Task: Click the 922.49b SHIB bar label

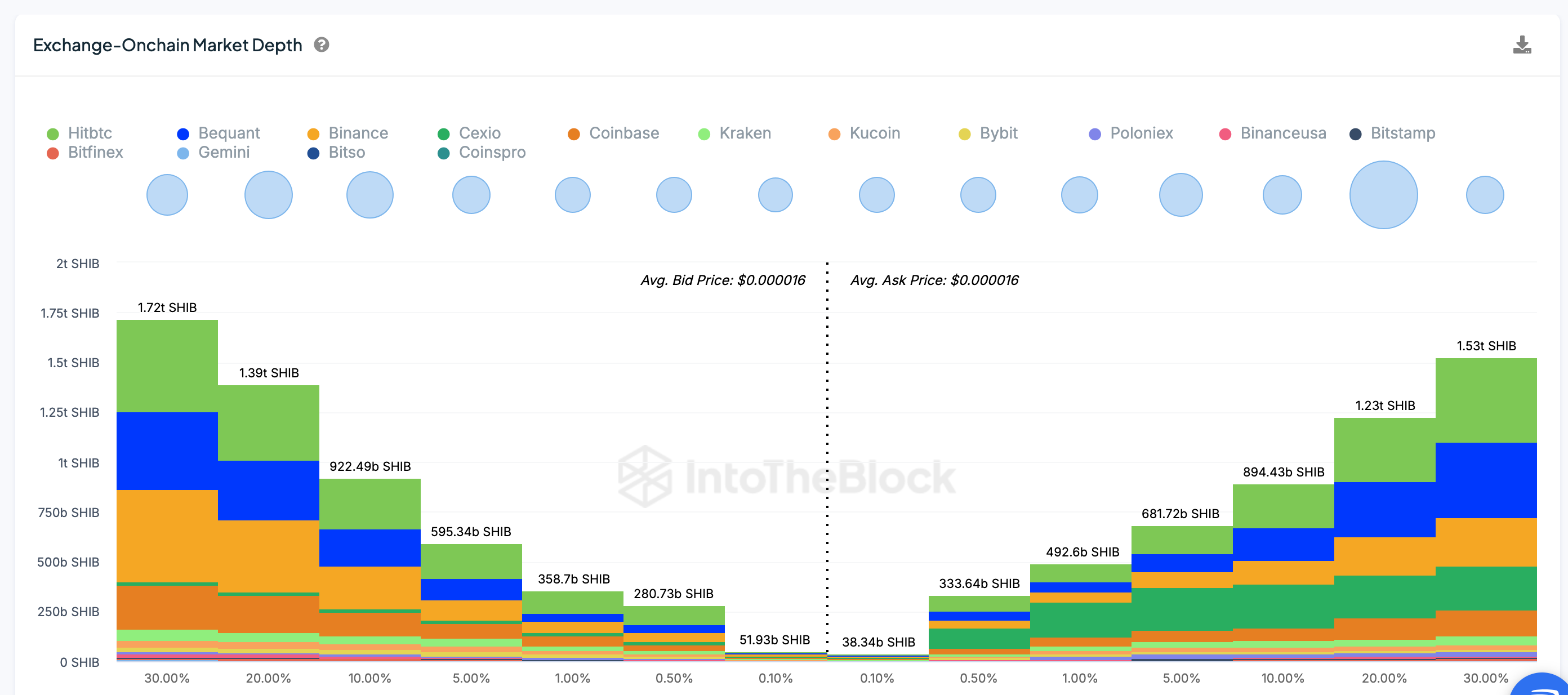Action: click(370, 467)
